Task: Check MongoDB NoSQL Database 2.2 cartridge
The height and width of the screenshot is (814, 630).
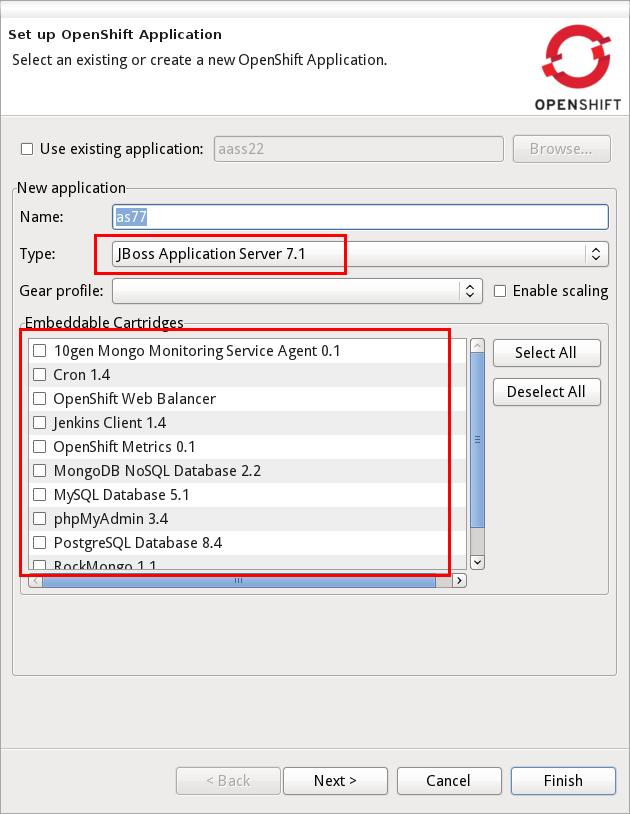Action: pyautogui.click(x=39, y=471)
